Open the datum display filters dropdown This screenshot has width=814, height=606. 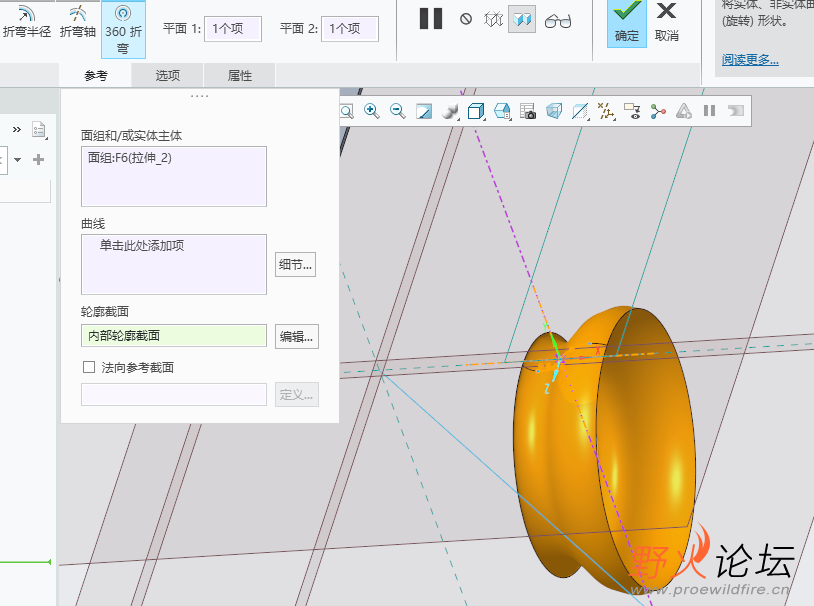pos(606,111)
